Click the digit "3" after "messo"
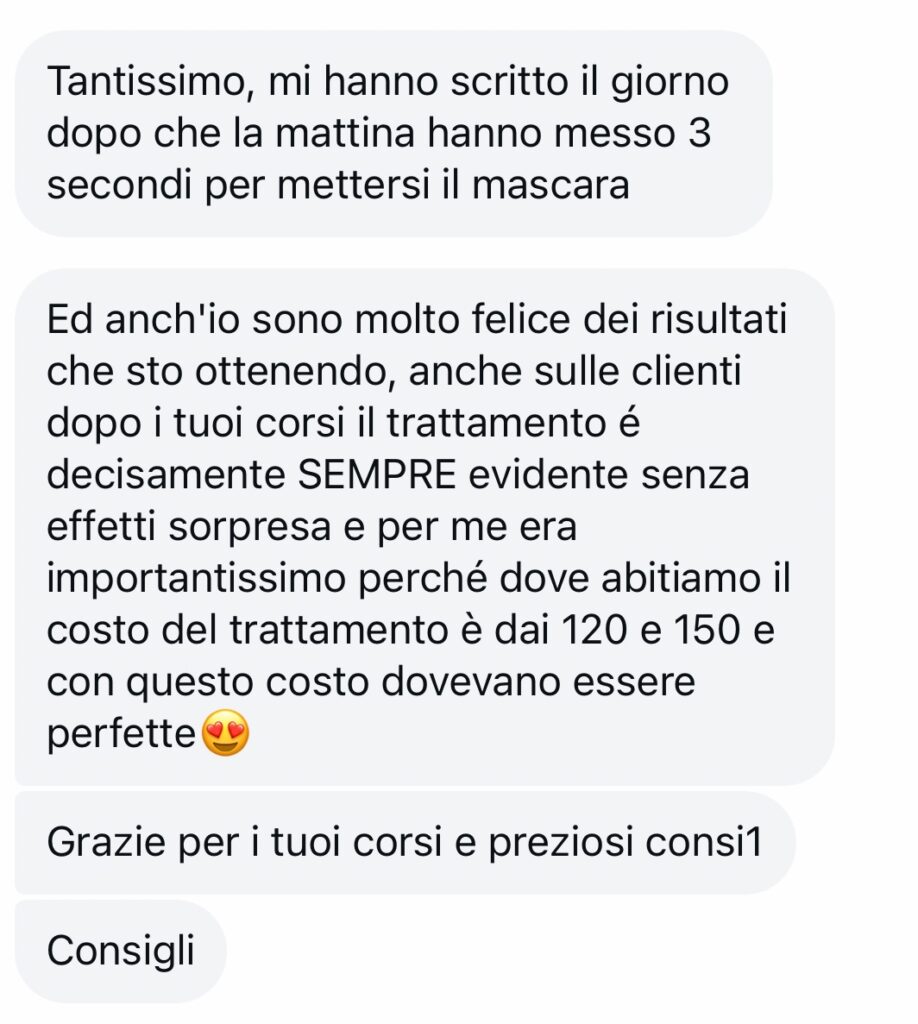Screen dimensions: 918x1024 click(699, 133)
